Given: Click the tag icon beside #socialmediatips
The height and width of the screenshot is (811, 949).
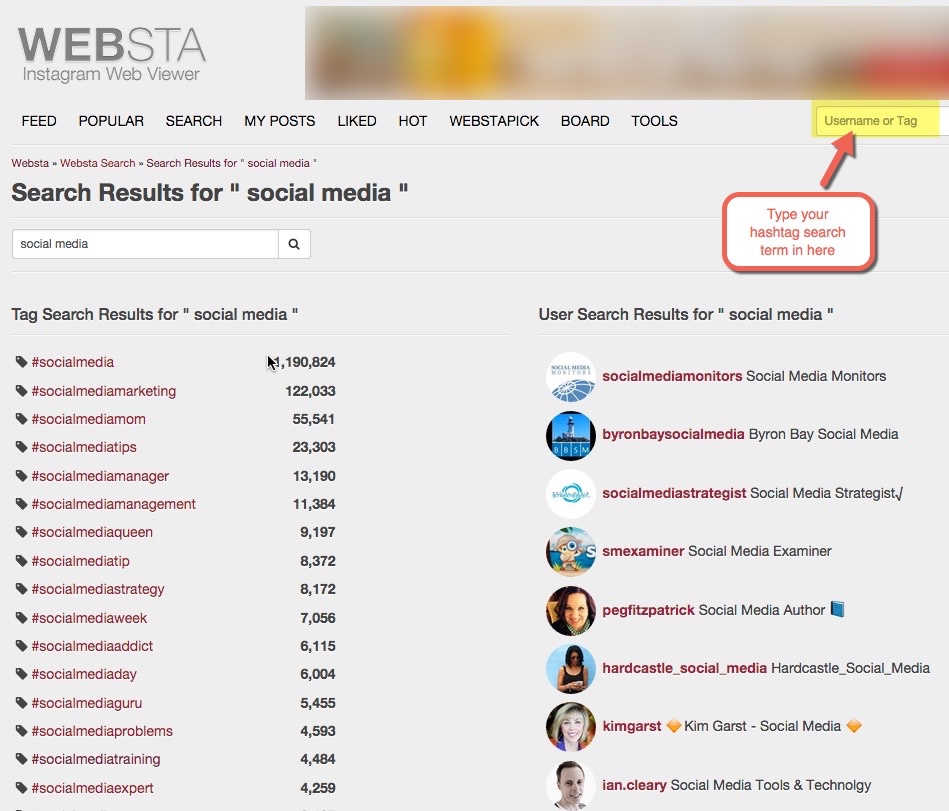Looking at the screenshot, I should tap(21, 447).
